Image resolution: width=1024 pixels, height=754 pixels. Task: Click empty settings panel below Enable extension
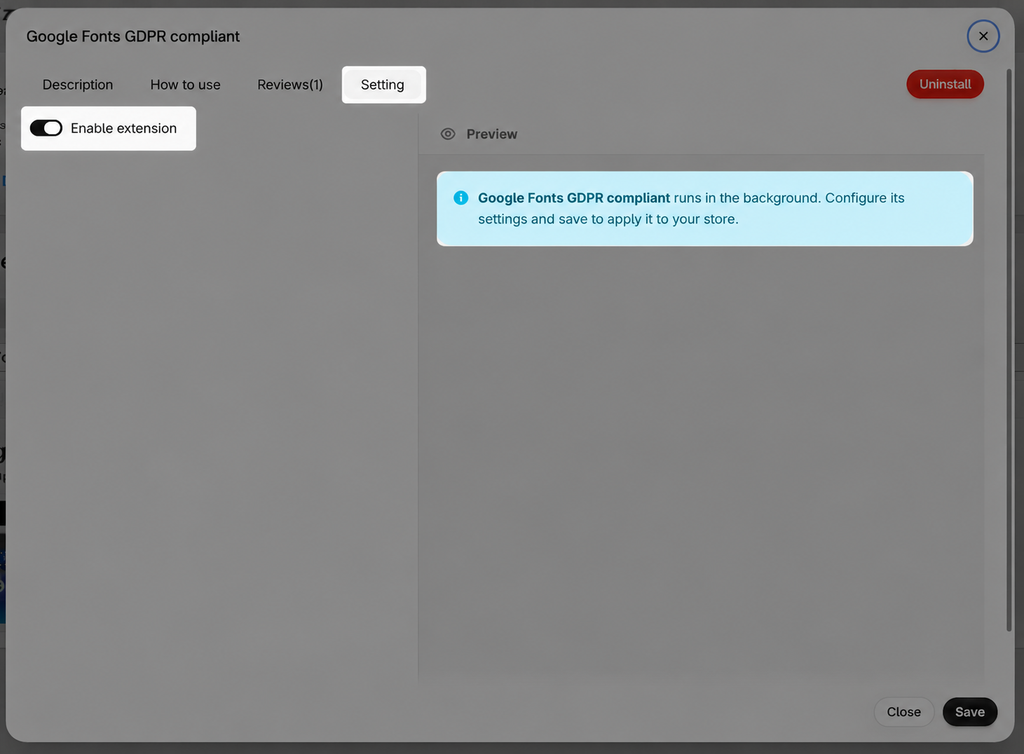click(212, 418)
